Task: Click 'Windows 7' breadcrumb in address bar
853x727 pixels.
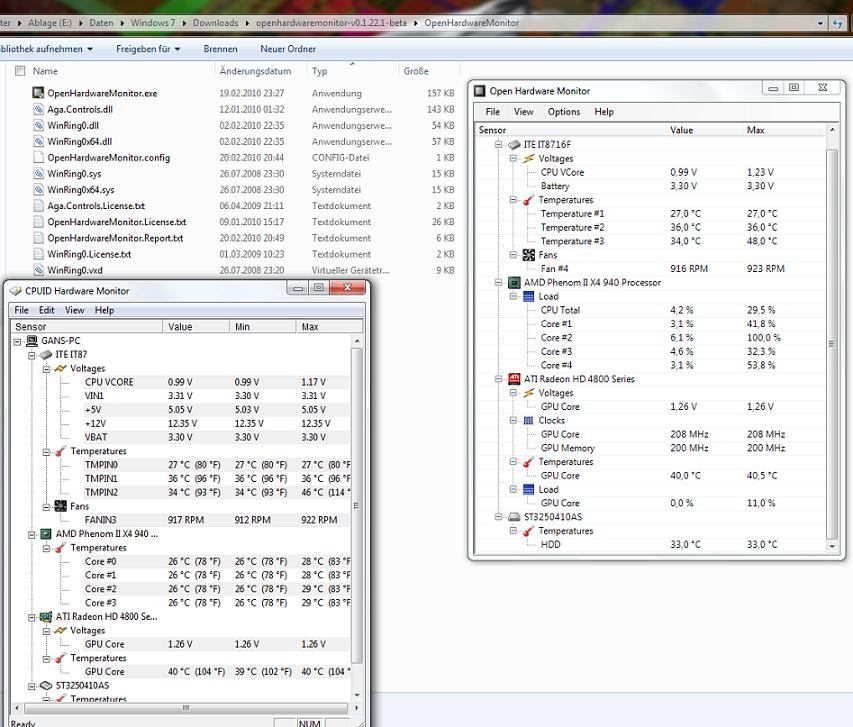Action: [x=153, y=23]
